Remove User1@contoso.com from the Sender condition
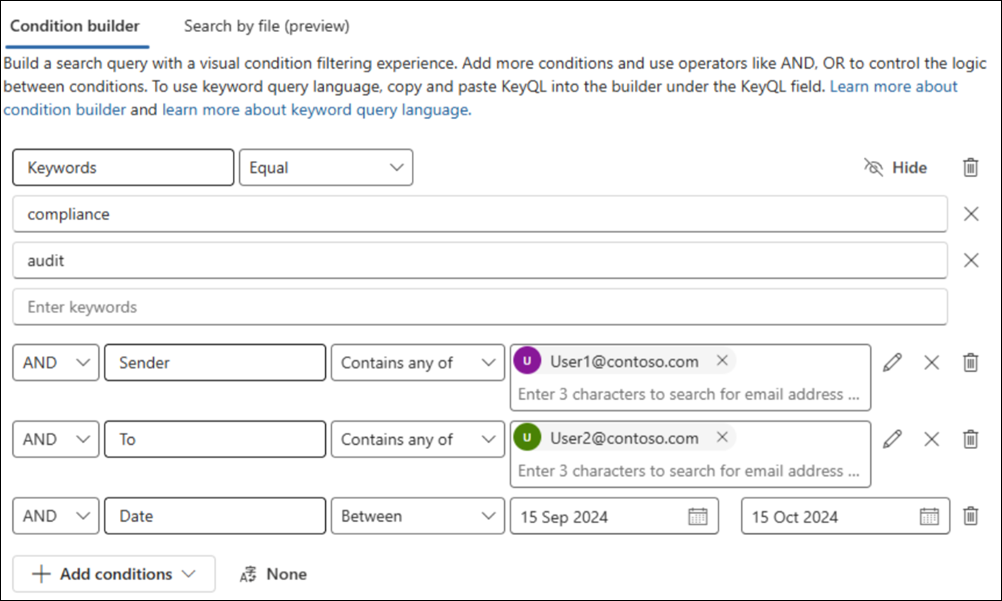 722,363
